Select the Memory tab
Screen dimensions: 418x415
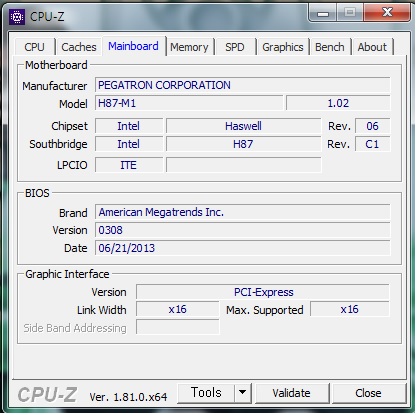189,47
